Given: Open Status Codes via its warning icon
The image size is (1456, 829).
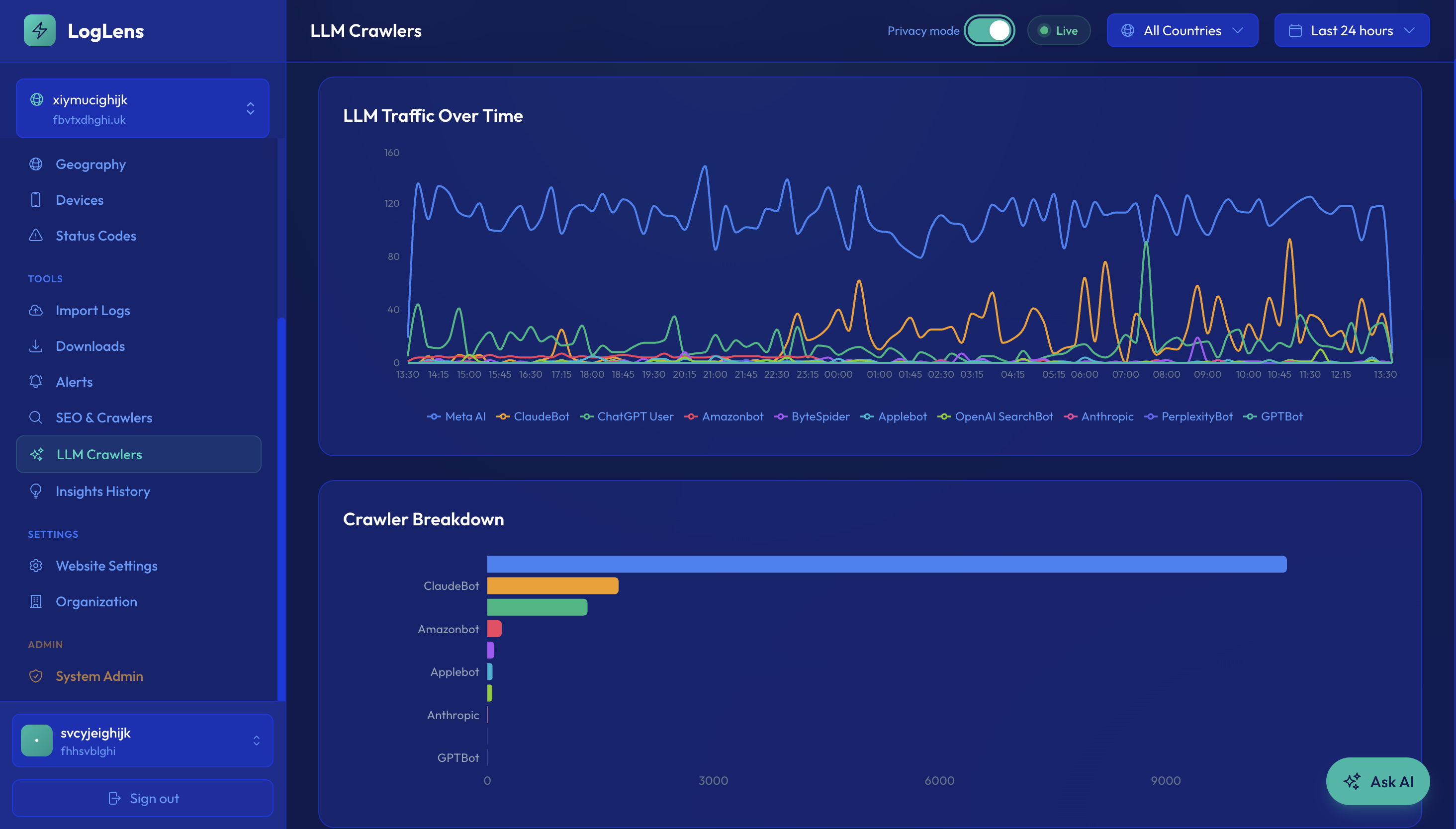Looking at the screenshot, I should click(x=36, y=235).
